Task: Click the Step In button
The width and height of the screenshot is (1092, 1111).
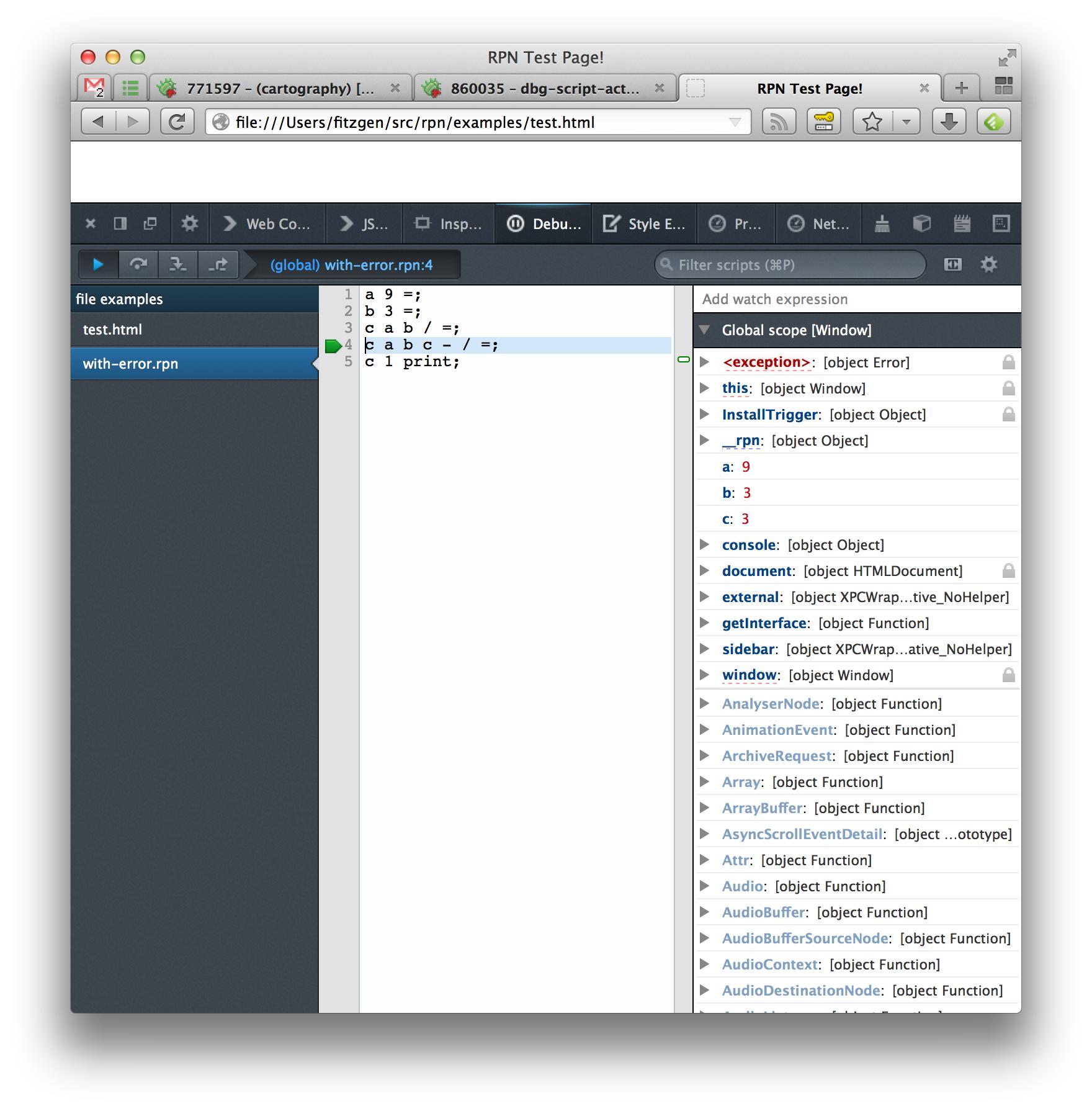Action: (x=178, y=265)
